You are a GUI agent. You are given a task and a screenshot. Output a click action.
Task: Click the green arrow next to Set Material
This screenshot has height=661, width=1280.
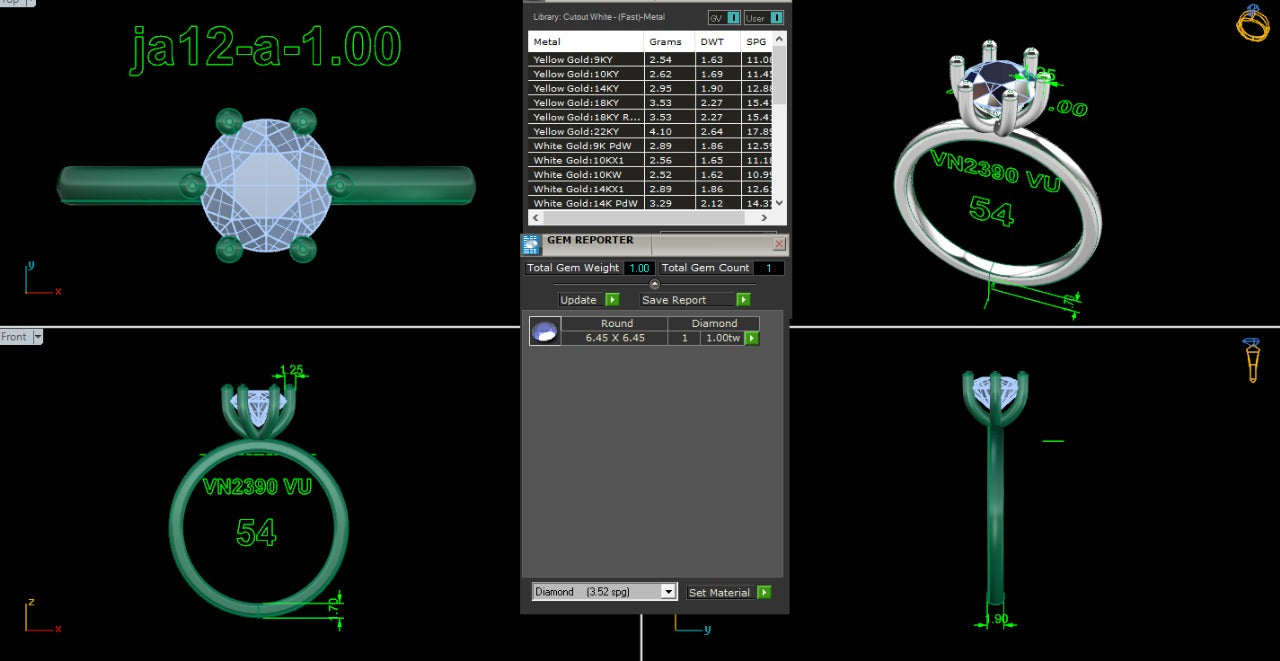point(764,592)
